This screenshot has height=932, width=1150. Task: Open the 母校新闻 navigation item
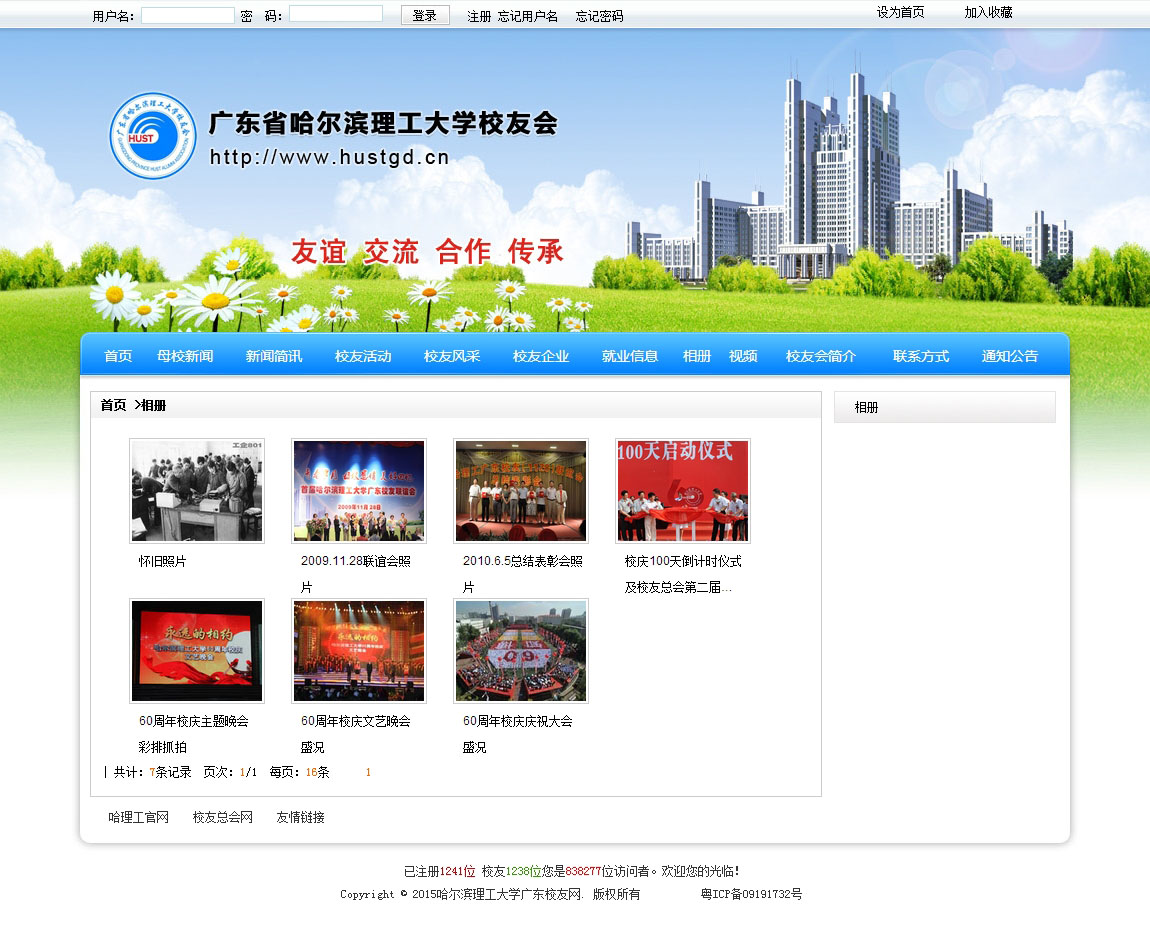pyautogui.click(x=185, y=356)
